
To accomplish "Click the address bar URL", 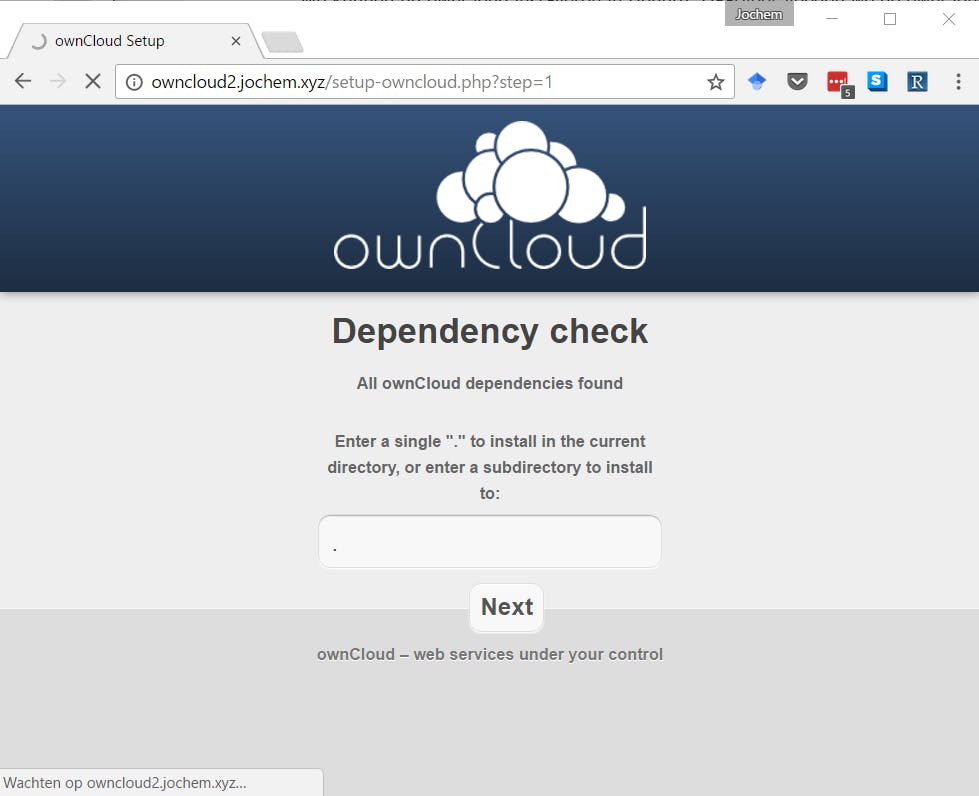I will tap(352, 82).
